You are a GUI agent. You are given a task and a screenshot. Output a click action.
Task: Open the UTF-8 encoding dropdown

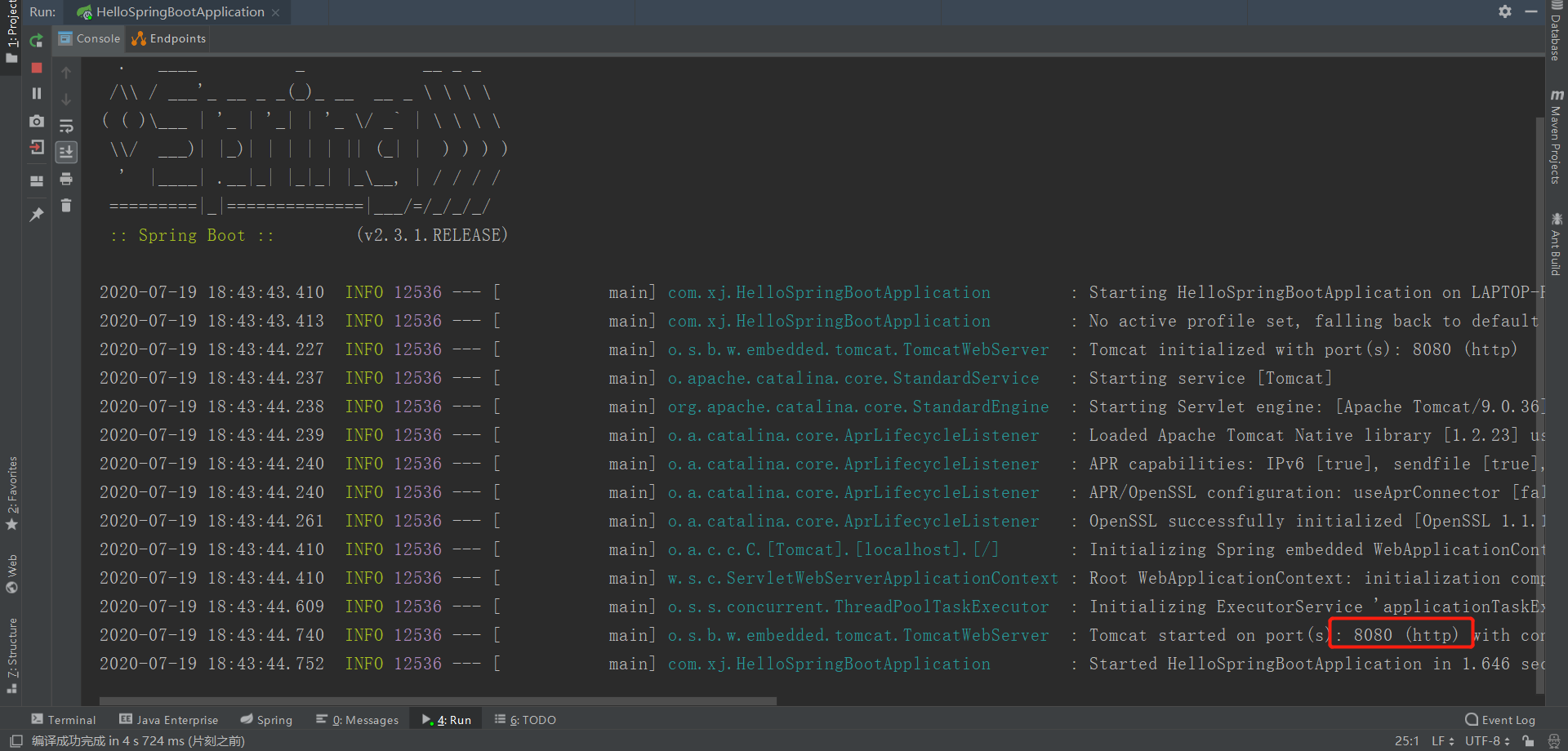[1487, 741]
